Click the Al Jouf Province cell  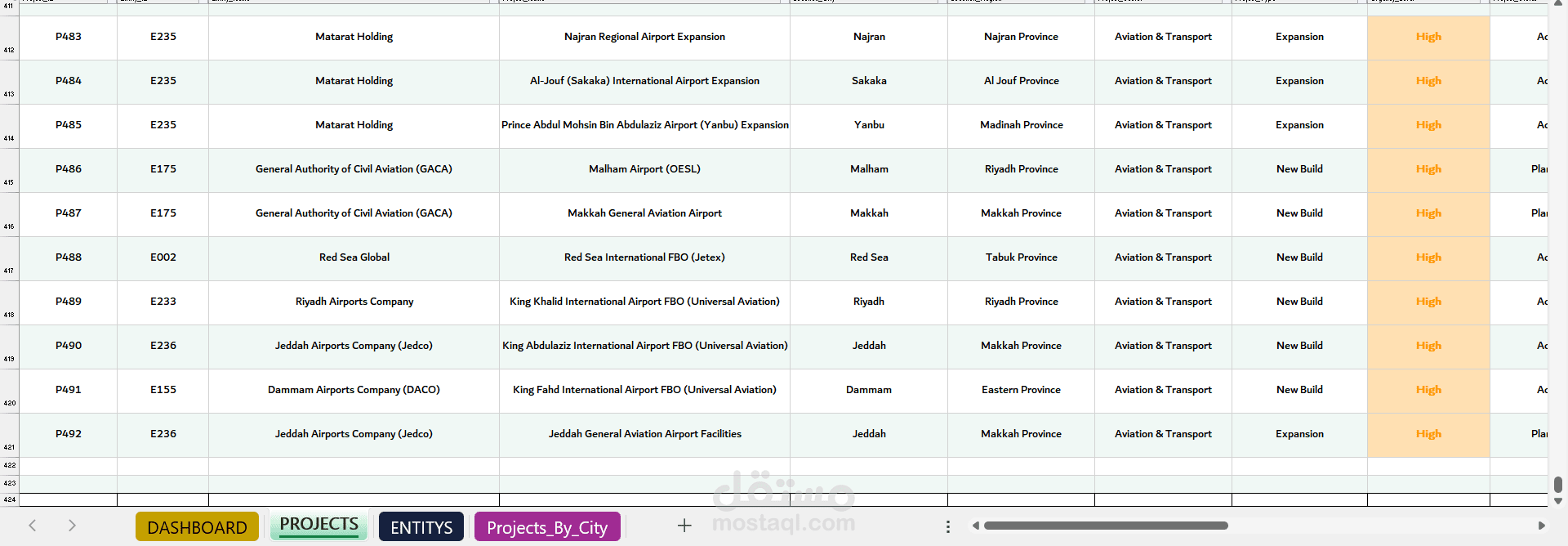pos(1021,82)
